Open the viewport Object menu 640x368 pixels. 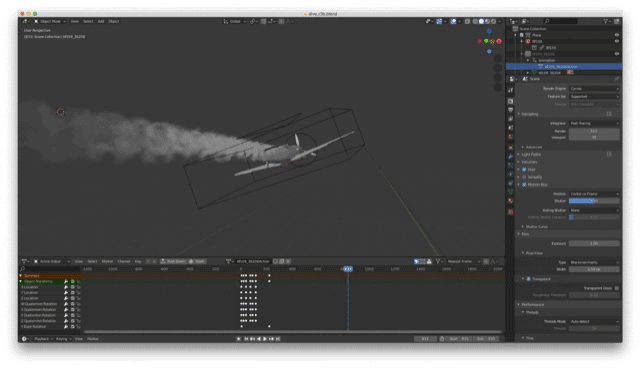(x=113, y=21)
